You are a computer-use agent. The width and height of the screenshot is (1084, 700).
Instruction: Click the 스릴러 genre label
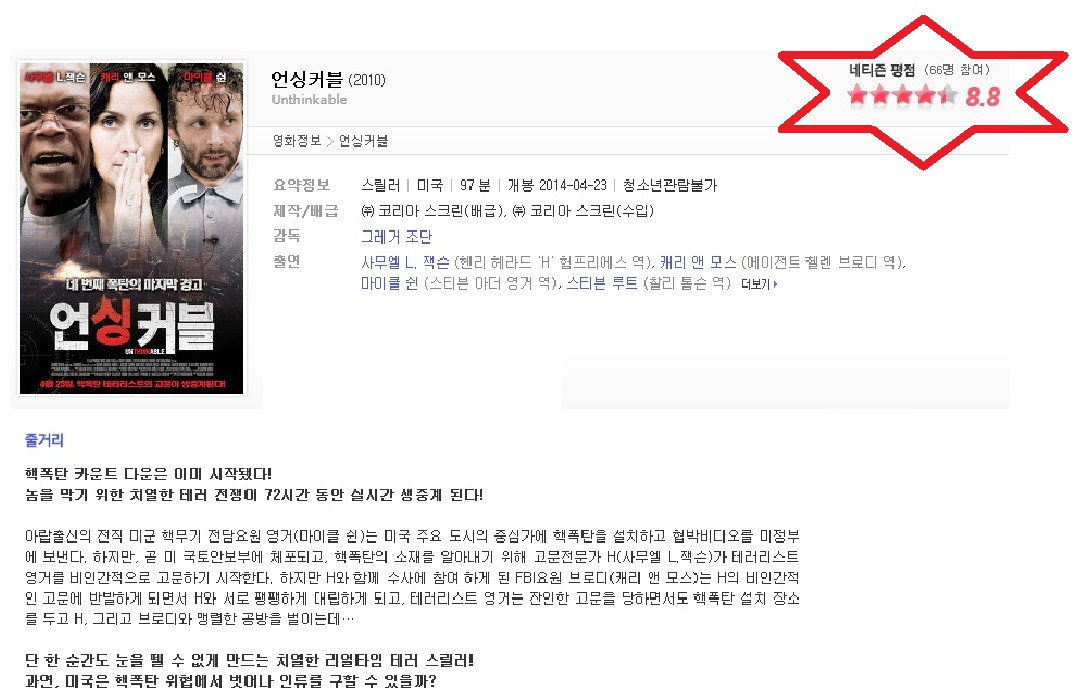[x=381, y=185]
